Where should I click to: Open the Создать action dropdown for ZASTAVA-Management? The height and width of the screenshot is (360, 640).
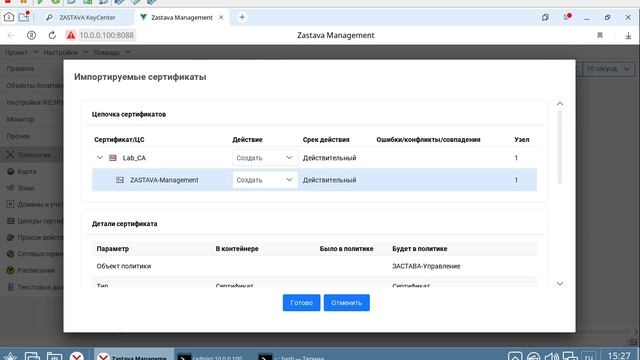(265, 180)
